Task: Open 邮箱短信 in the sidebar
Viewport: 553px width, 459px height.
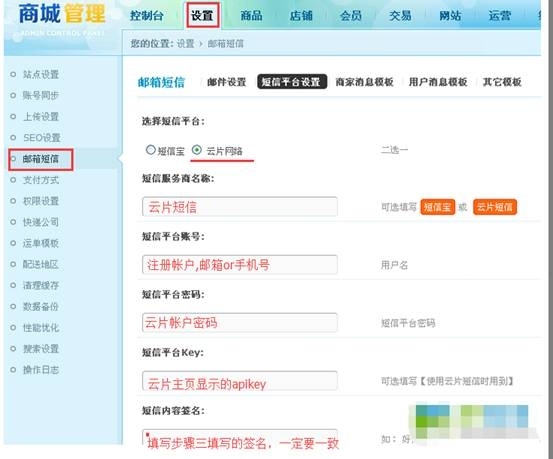Action: [41, 159]
